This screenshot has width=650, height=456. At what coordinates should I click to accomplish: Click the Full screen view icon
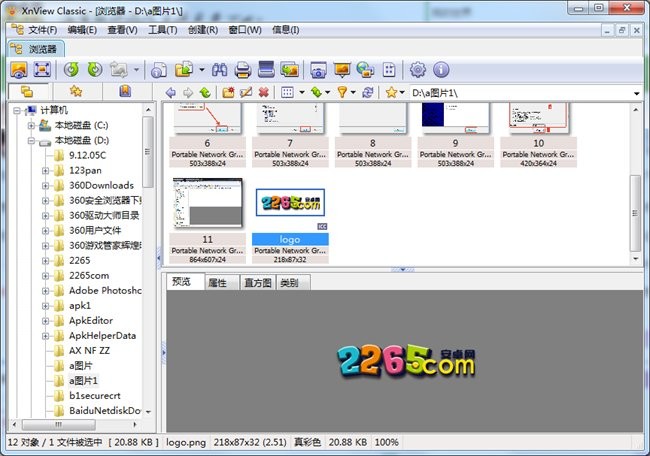[x=42, y=70]
